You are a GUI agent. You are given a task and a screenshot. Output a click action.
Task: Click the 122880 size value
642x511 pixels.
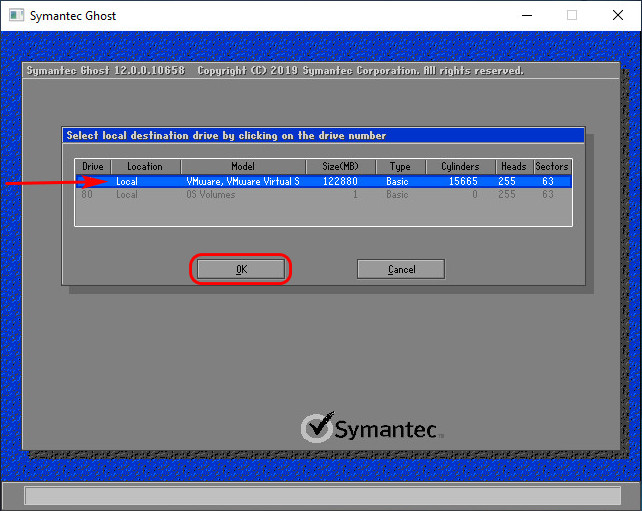pyautogui.click(x=340, y=182)
